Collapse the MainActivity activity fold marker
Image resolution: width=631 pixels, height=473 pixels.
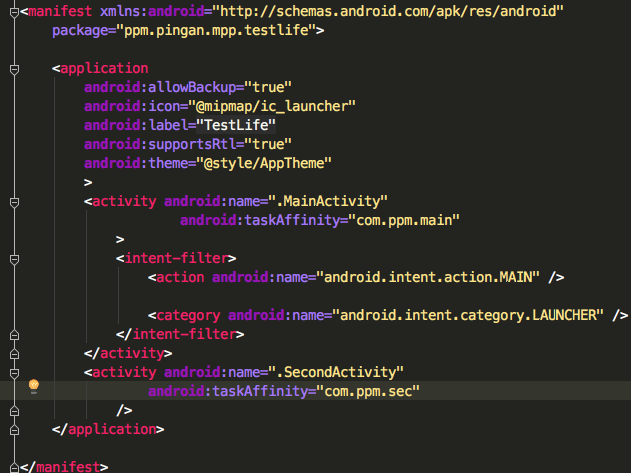pyautogui.click(x=14, y=202)
